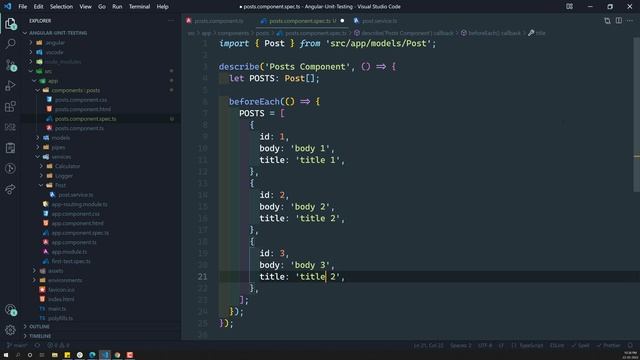Open the Search view in activity bar
The width and height of the screenshot is (640, 360).
pyautogui.click(x=11, y=44)
